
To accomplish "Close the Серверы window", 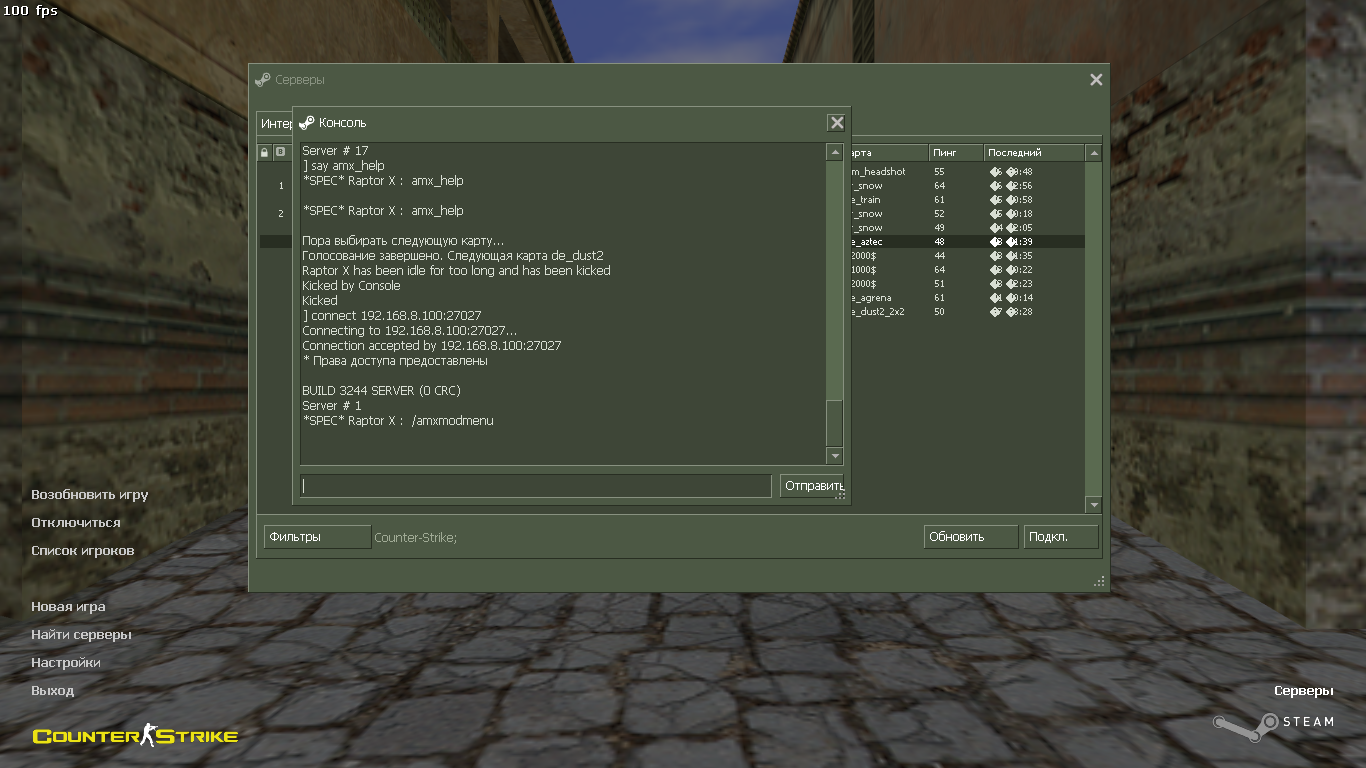I will [1096, 80].
